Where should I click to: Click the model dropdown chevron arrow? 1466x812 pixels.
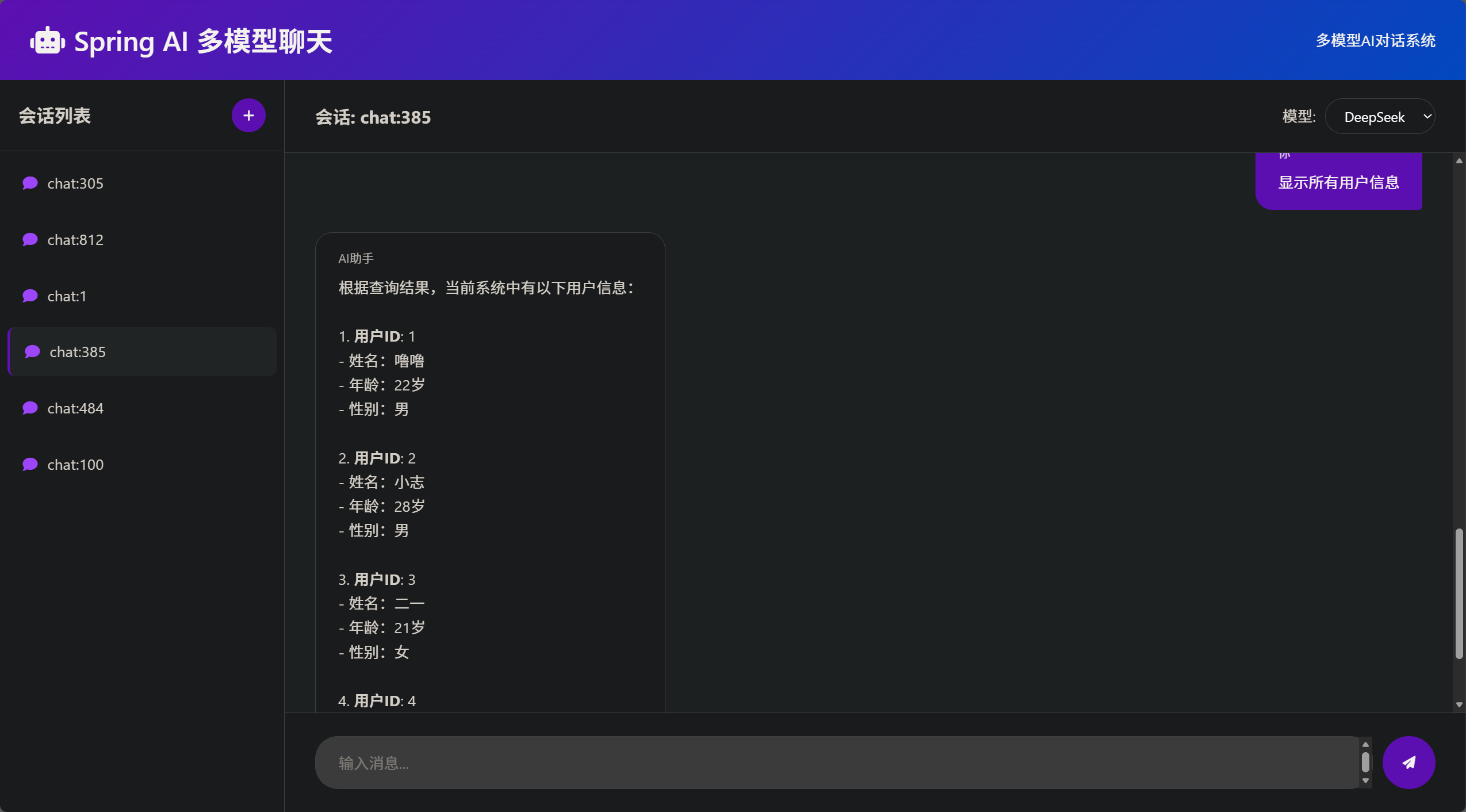pos(1427,117)
